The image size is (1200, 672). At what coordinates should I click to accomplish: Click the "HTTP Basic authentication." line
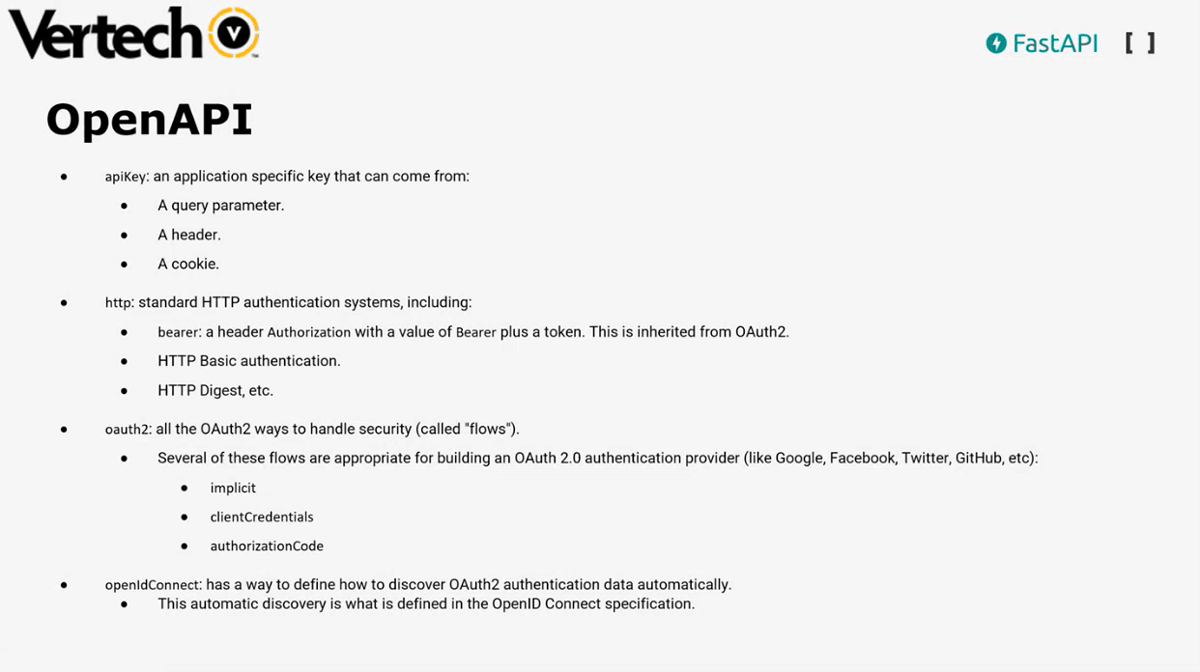[x=249, y=360]
